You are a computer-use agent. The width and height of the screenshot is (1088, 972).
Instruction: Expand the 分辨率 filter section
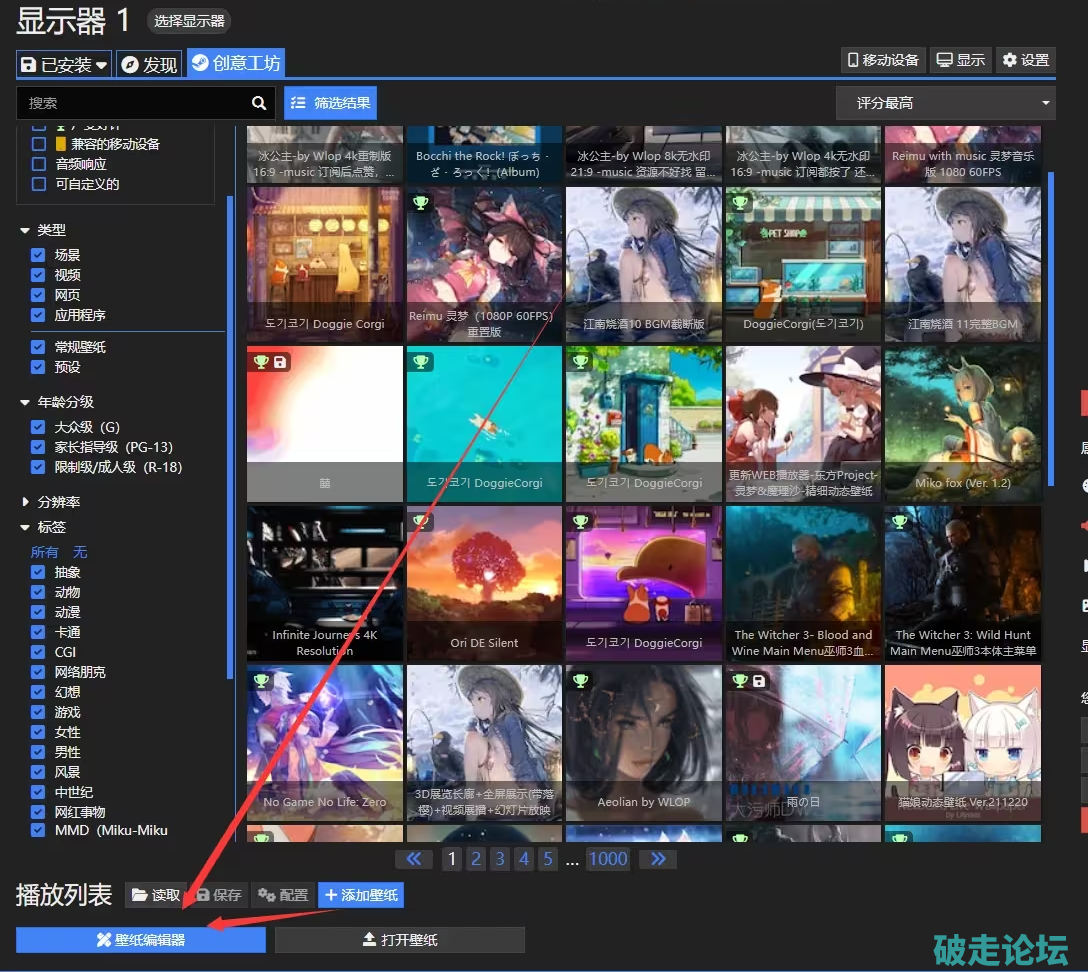pyautogui.click(x=26, y=502)
